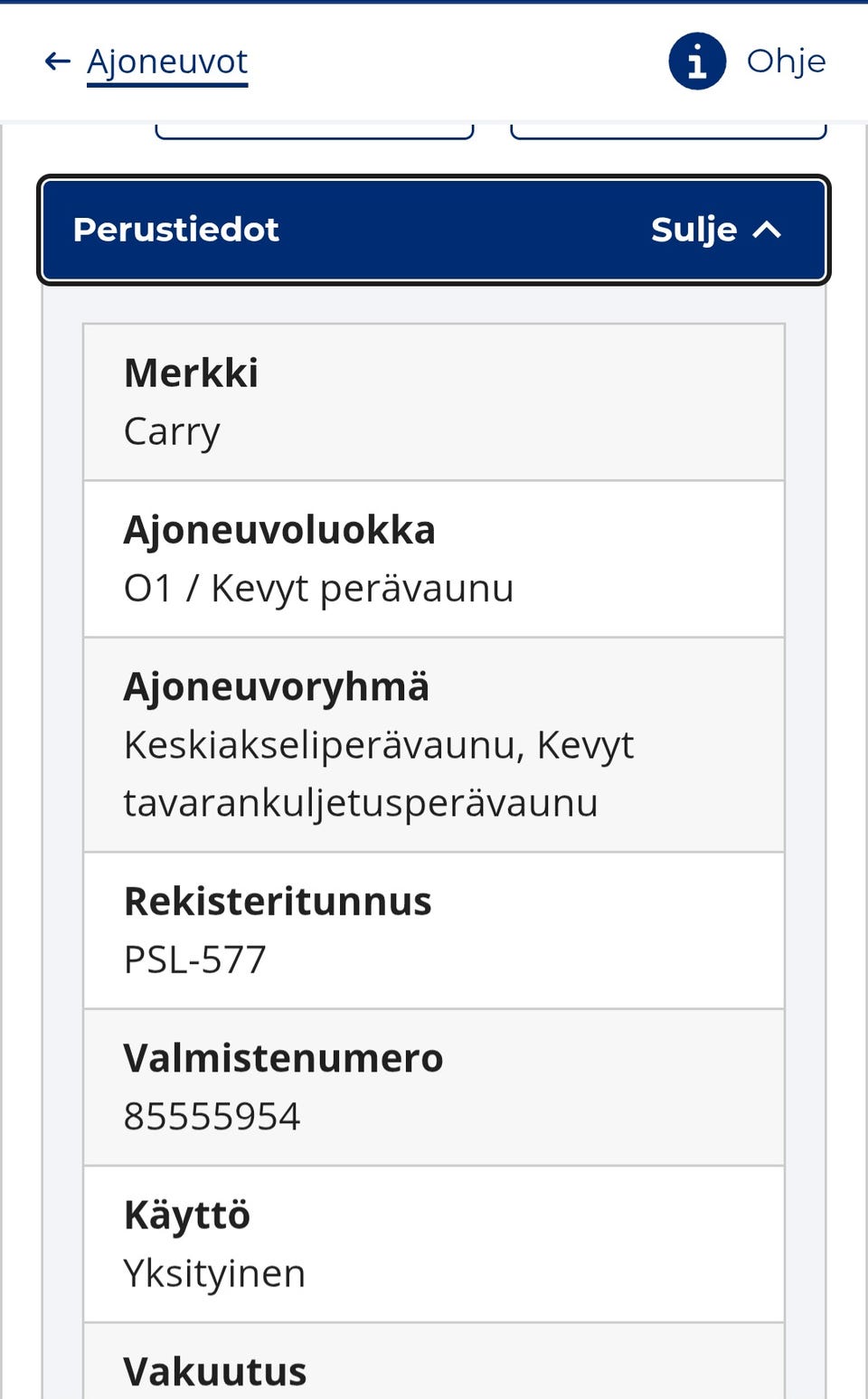The height and width of the screenshot is (1399, 868).
Task: Click the blue info circle icon
Action: click(x=697, y=61)
